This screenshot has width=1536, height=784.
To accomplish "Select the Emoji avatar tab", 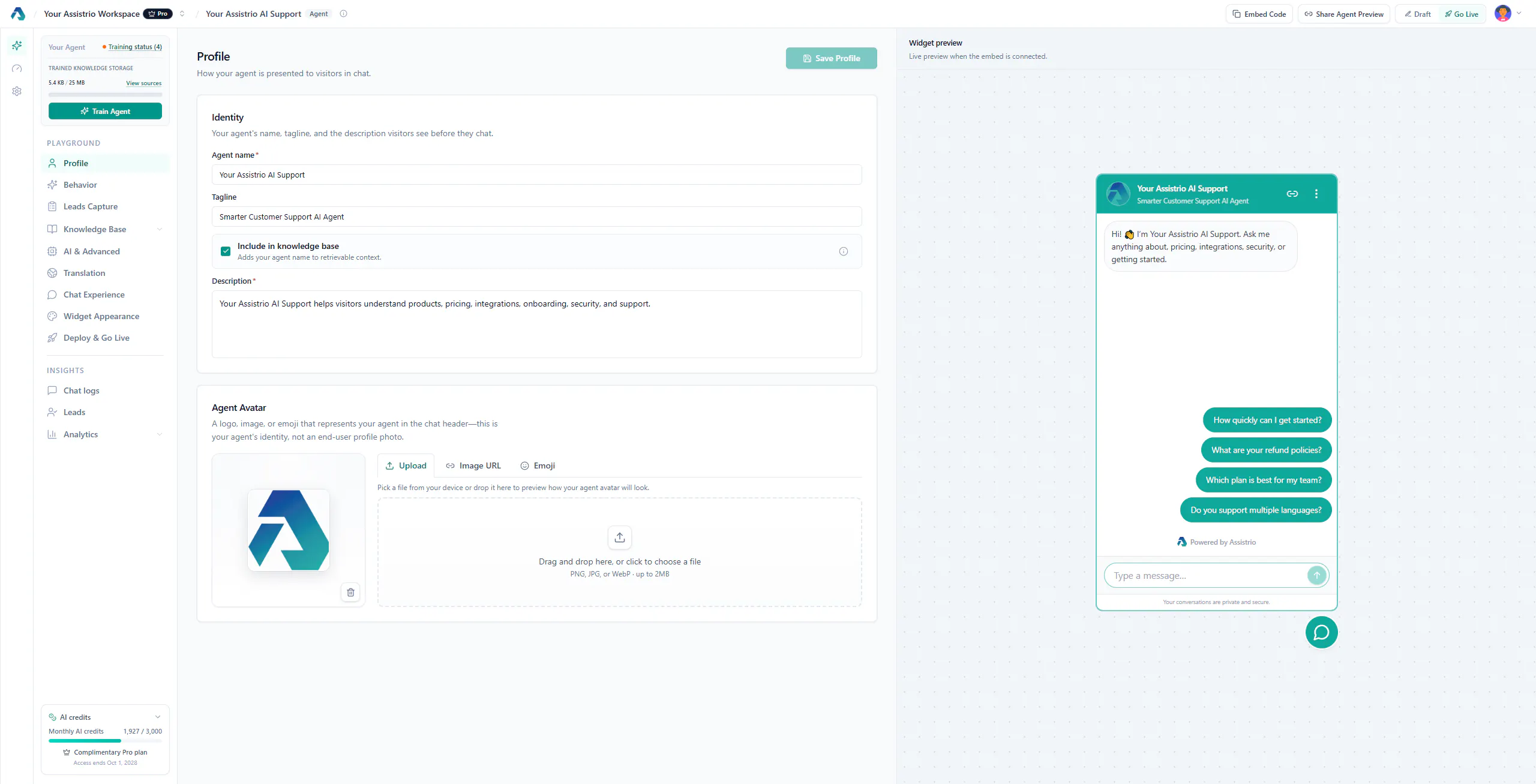I will [x=538, y=465].
